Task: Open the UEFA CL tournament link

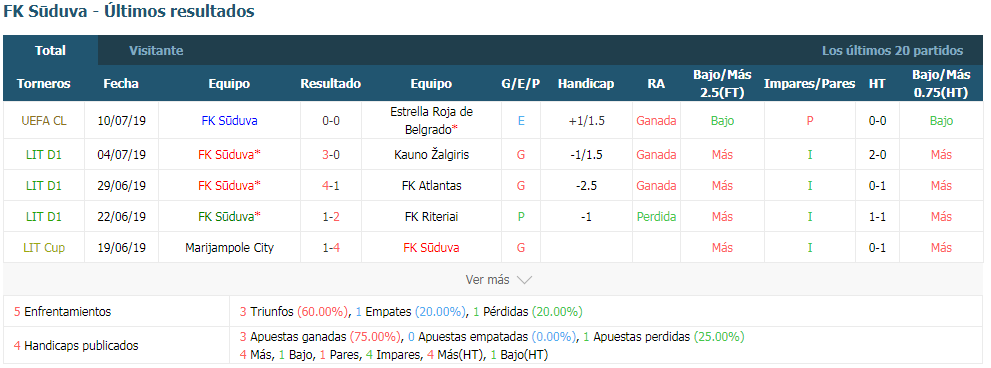Action: point(44,121)
